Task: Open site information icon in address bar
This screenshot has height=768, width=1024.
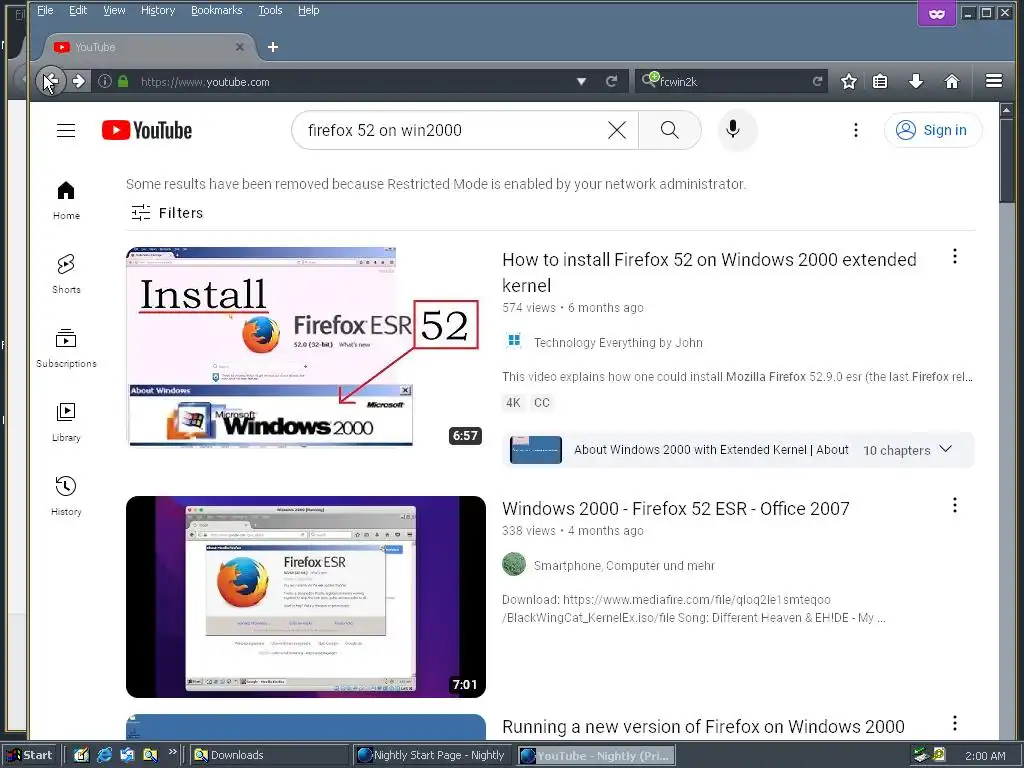Action: (104, 82)
